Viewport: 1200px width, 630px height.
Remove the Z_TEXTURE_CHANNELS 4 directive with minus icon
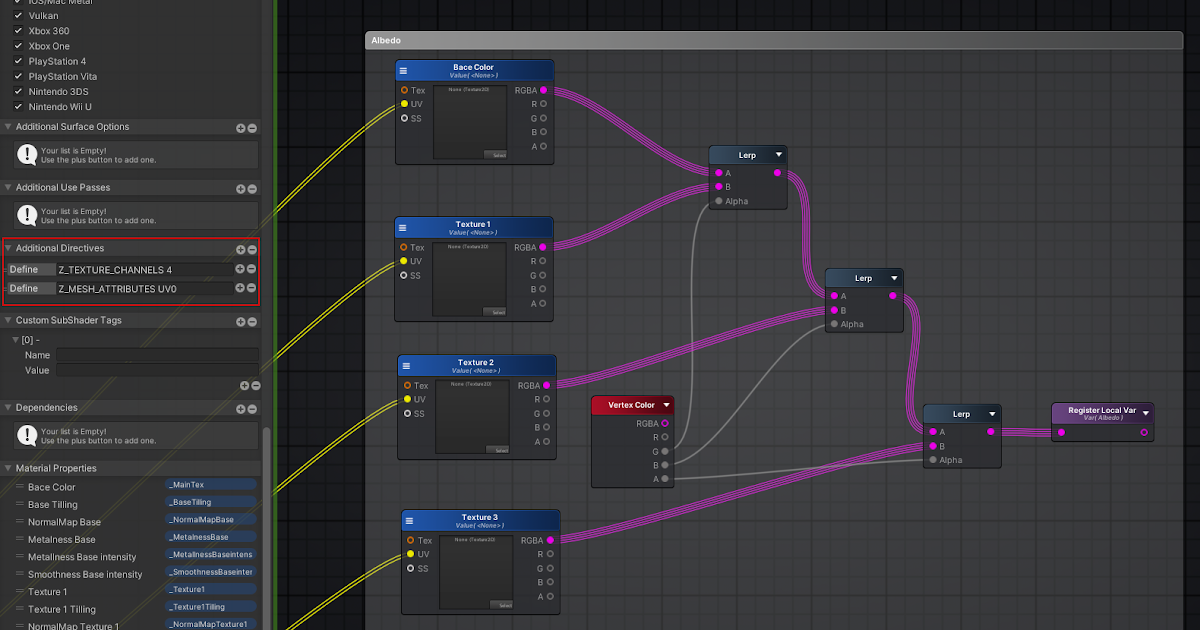point(252,269)
